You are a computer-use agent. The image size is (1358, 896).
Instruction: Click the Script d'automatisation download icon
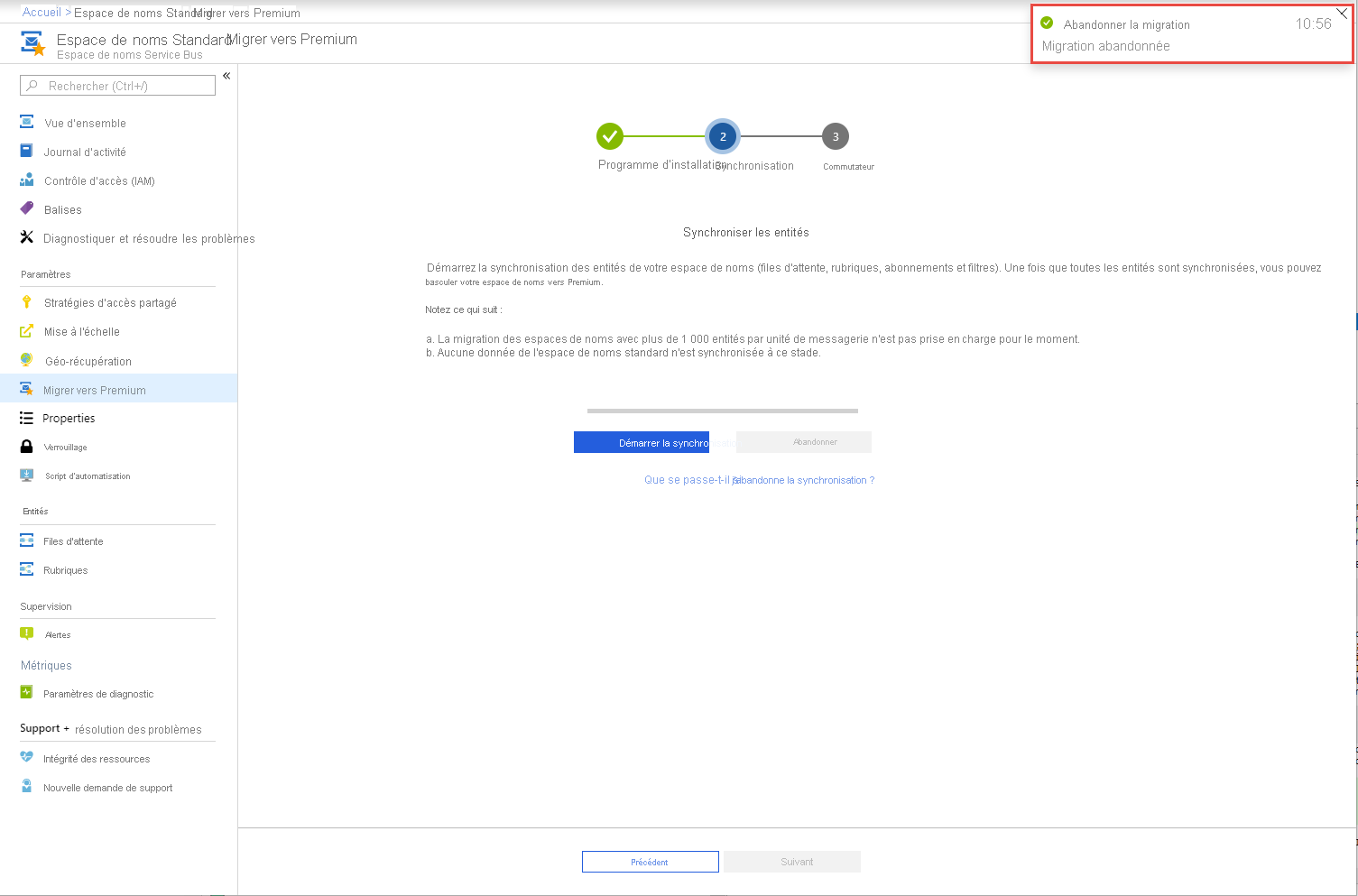(x=27, y=476)
